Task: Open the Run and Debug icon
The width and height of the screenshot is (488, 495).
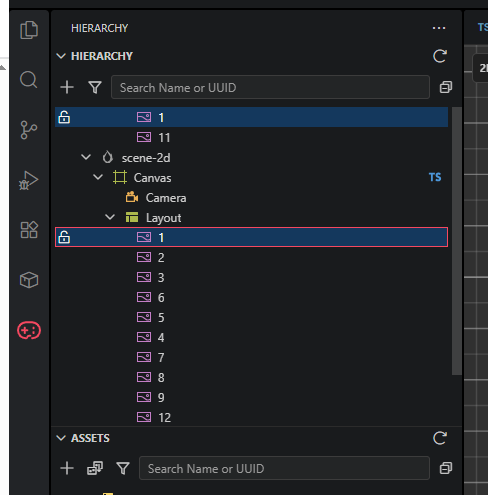Action: 29,180
